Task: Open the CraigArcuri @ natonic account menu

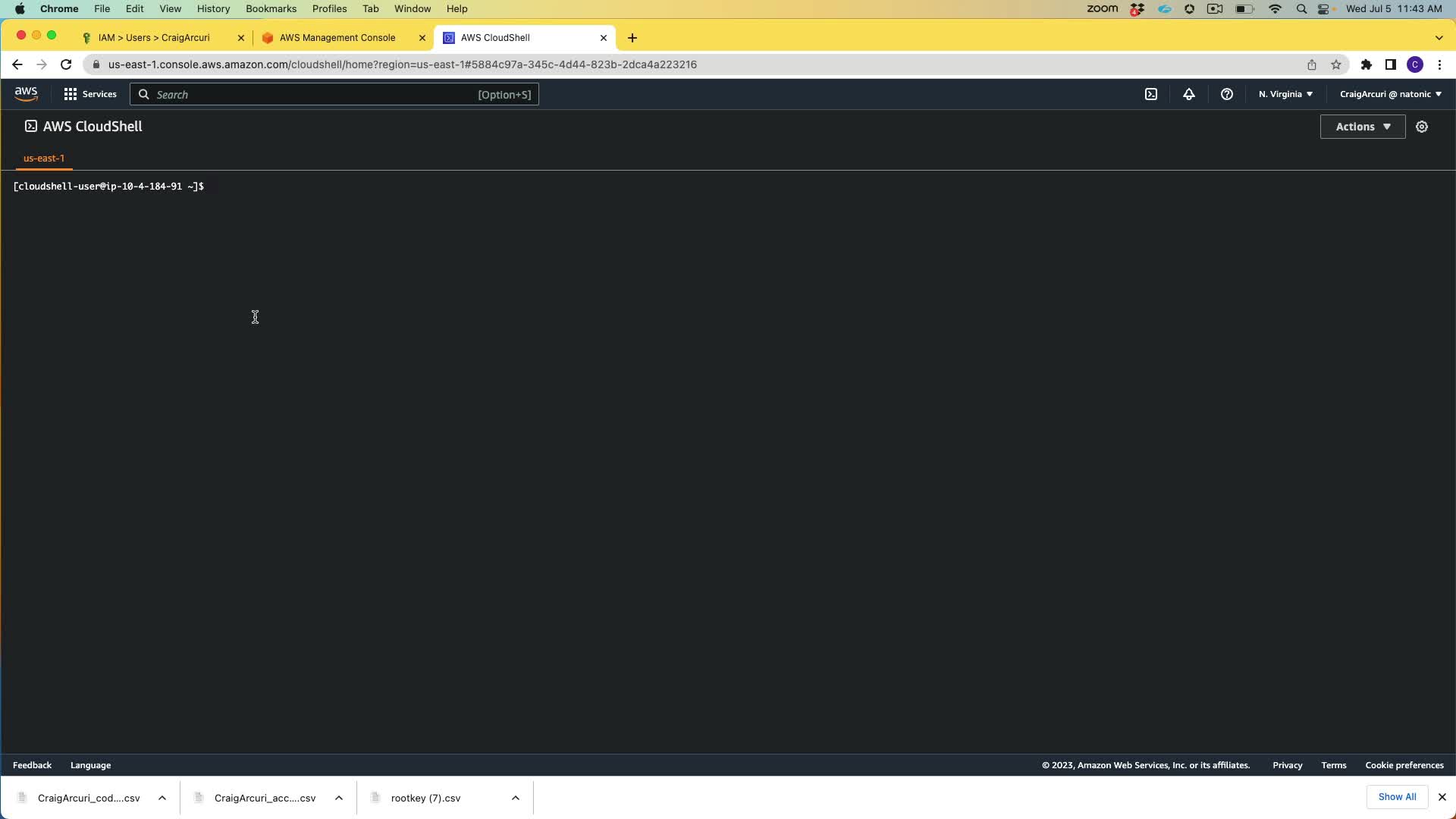Action: pyautogui.click(x=1390, y=94)
